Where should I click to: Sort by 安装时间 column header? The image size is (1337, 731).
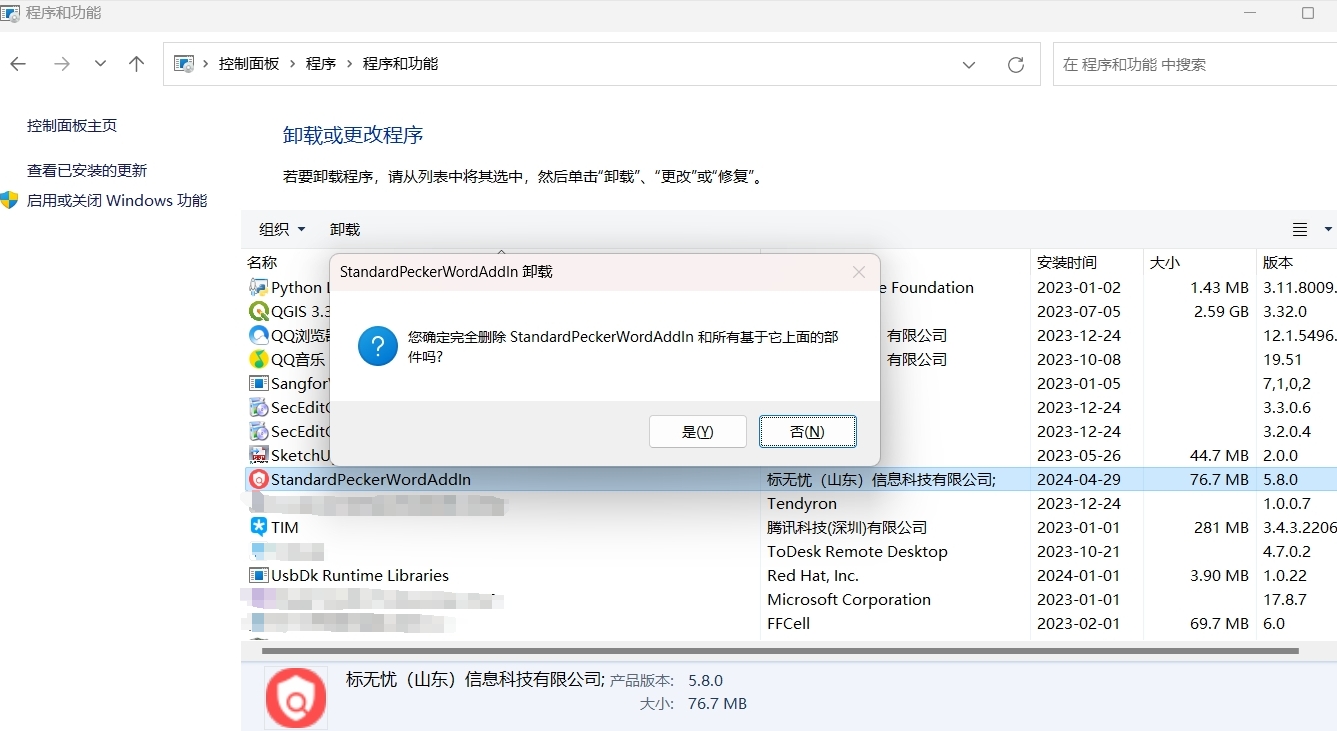pos(1066,263)
